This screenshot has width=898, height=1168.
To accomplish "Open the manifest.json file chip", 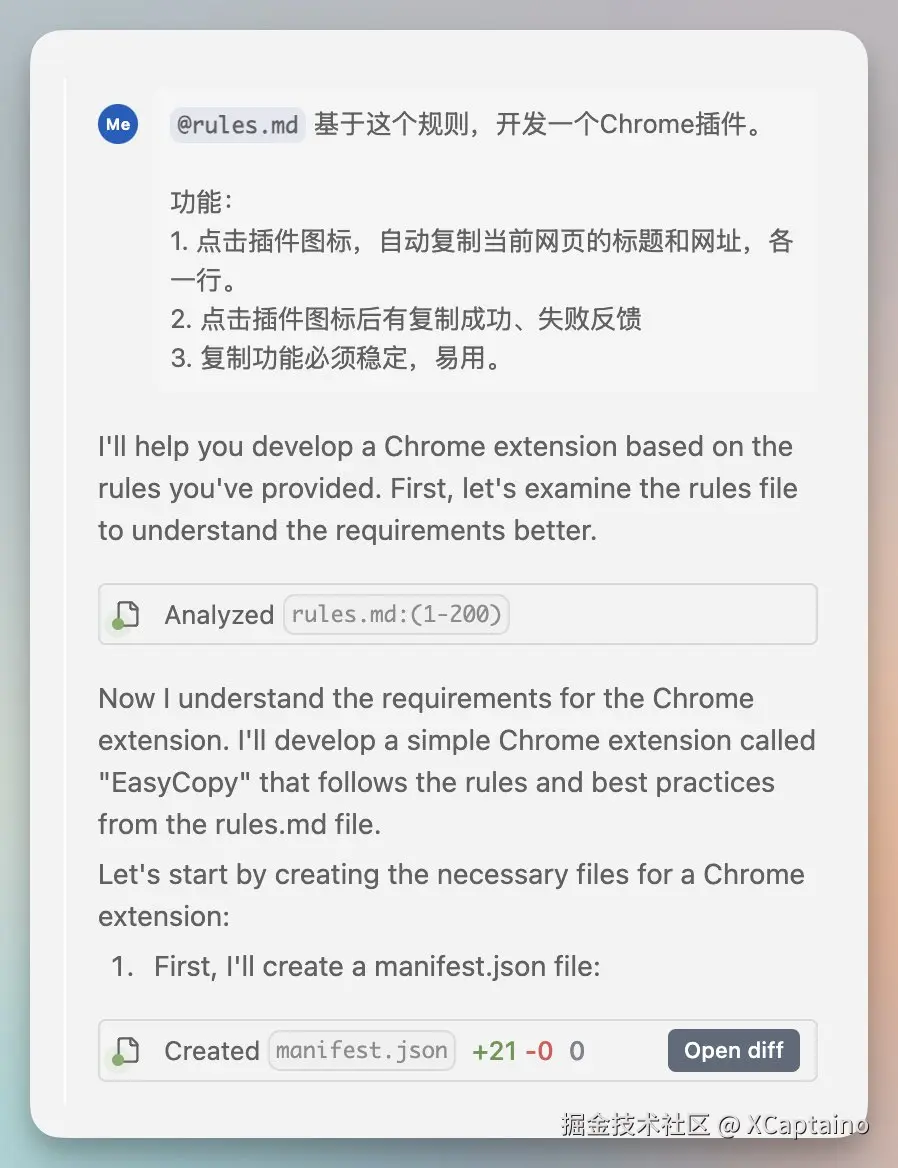I will tap(362, 1050).
